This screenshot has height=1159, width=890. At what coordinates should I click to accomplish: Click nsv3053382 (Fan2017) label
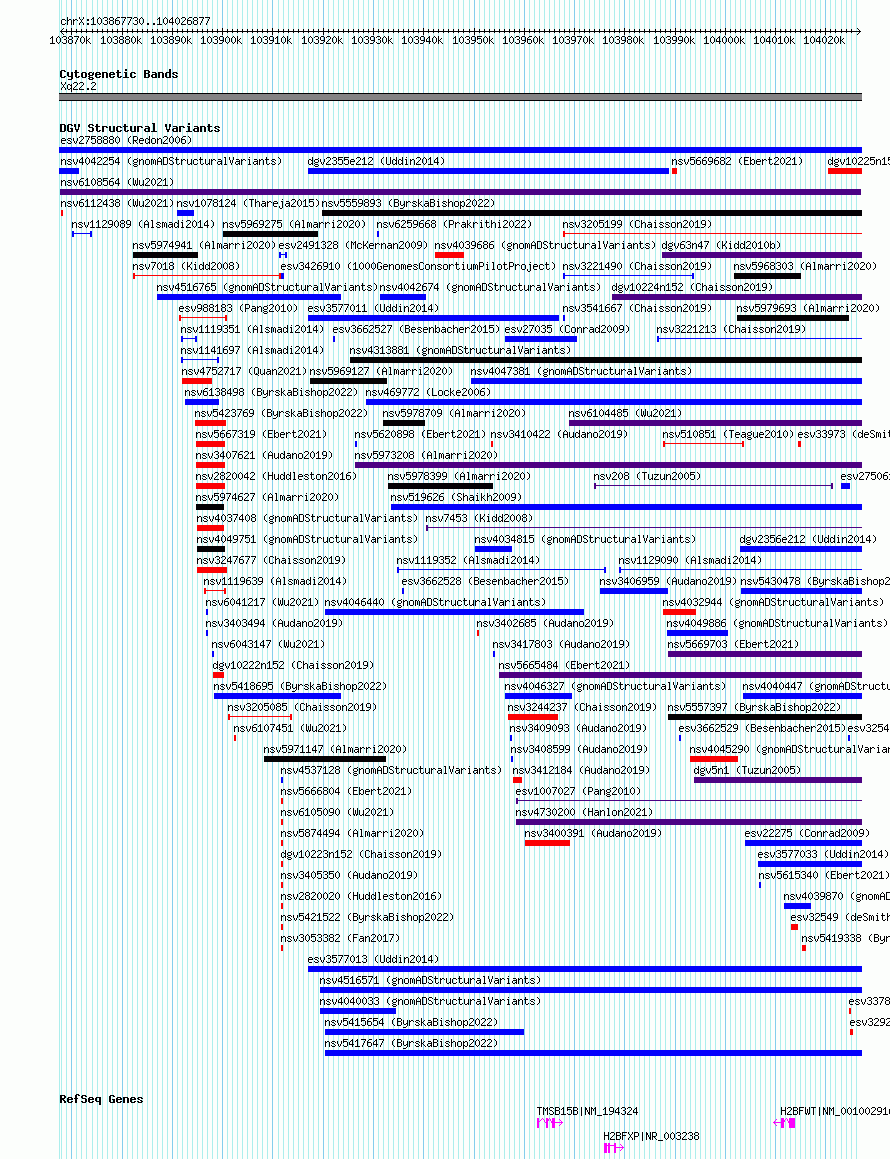click(x=340, y=939)
